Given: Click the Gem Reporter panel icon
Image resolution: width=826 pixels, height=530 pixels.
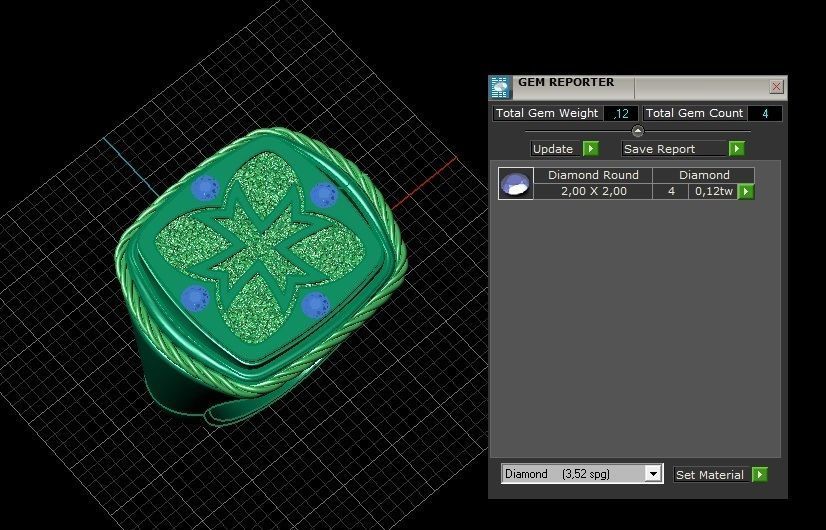Looking at the screenshot, I should click(x=500, y=87).
